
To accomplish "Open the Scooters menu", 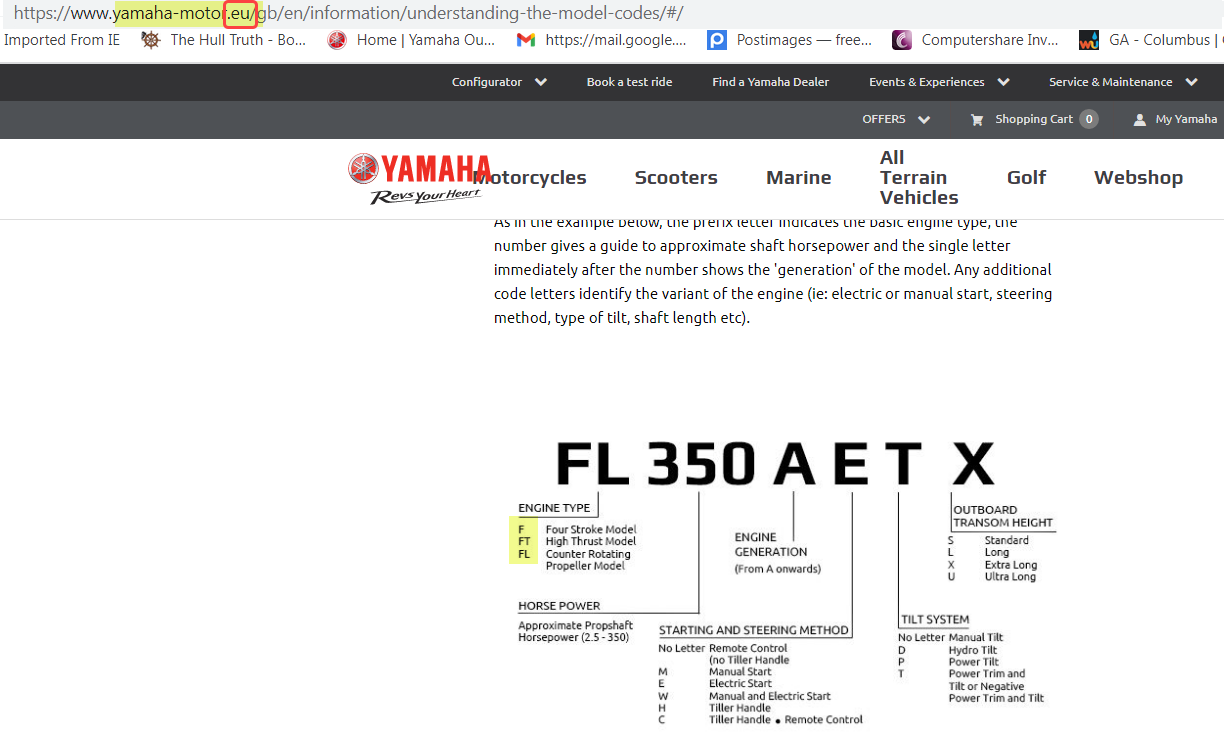I will pos(676,177).
